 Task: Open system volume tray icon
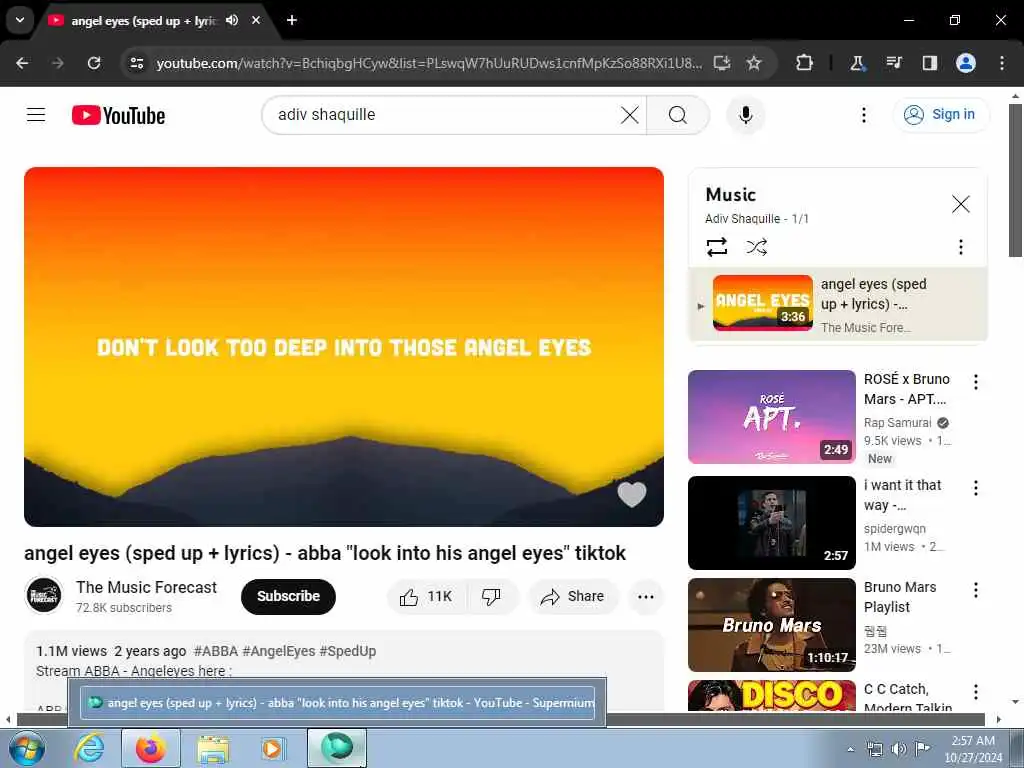point(899,749)
